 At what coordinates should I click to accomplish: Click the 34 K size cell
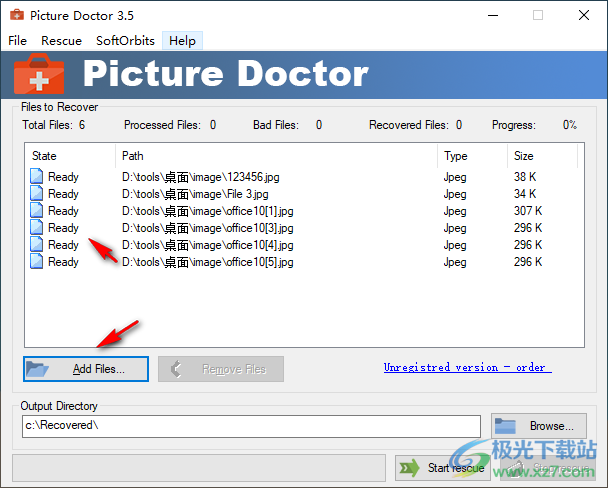pos(525,194)
